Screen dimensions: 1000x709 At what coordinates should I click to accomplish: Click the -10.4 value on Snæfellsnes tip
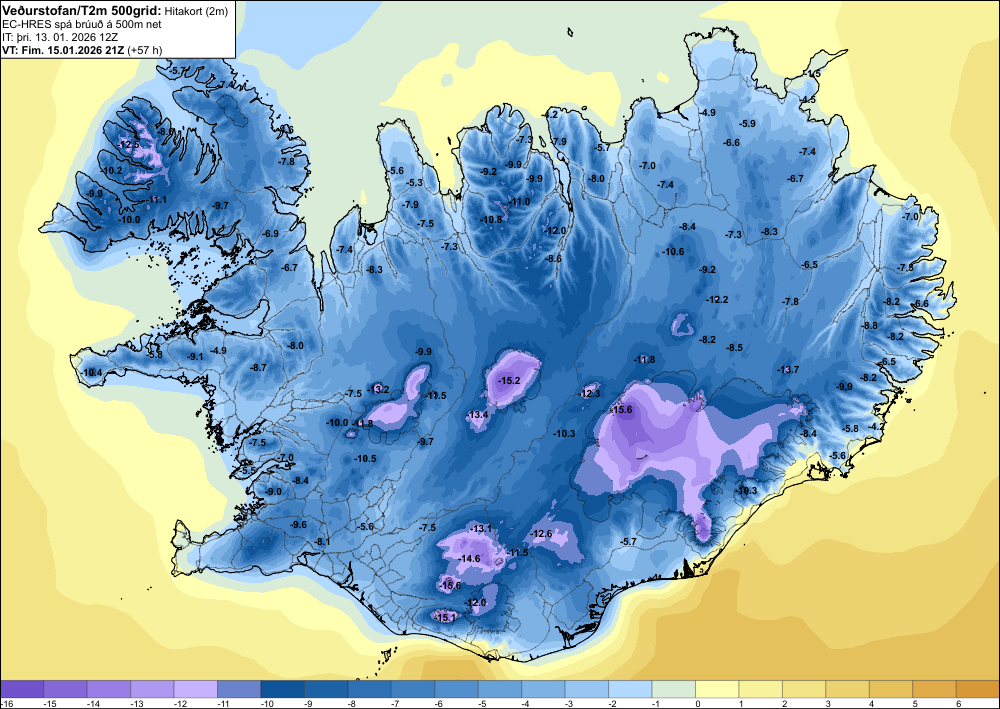92,372
